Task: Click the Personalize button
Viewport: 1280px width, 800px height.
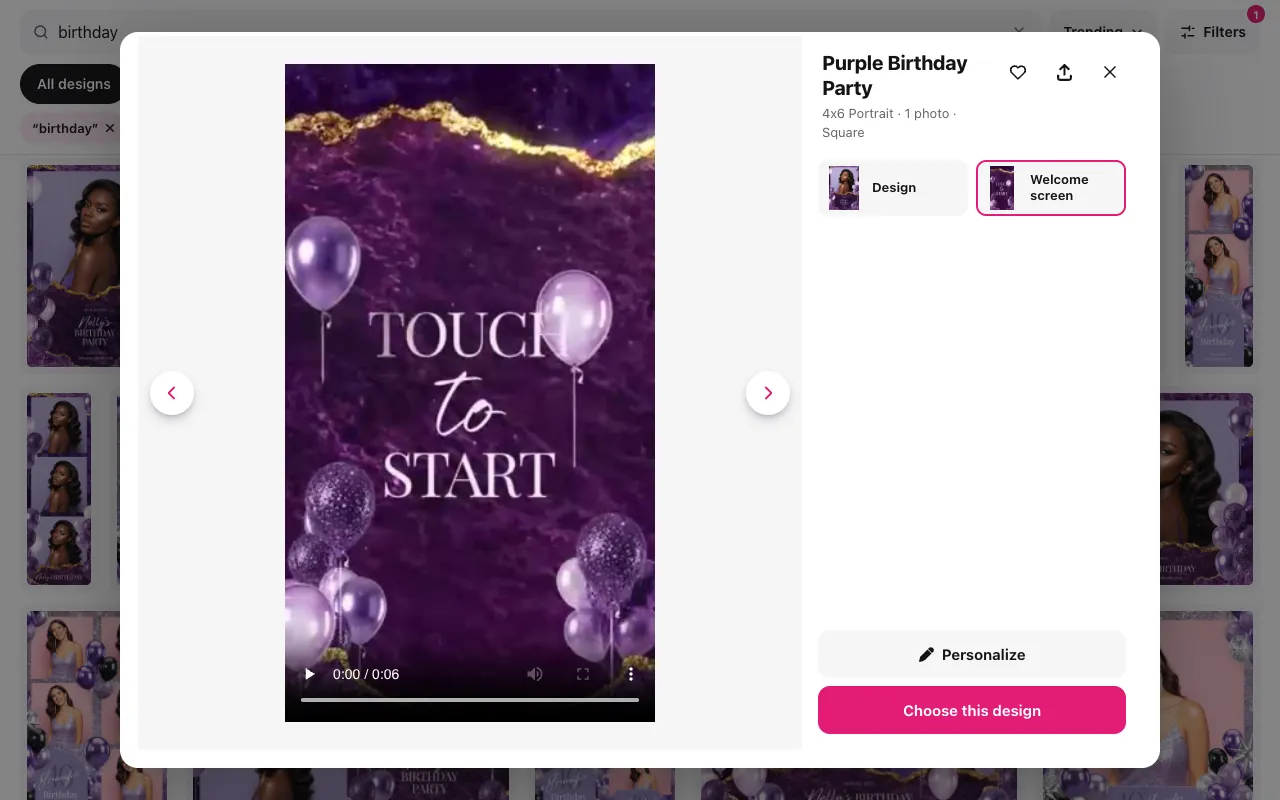Action: point(972,654)
